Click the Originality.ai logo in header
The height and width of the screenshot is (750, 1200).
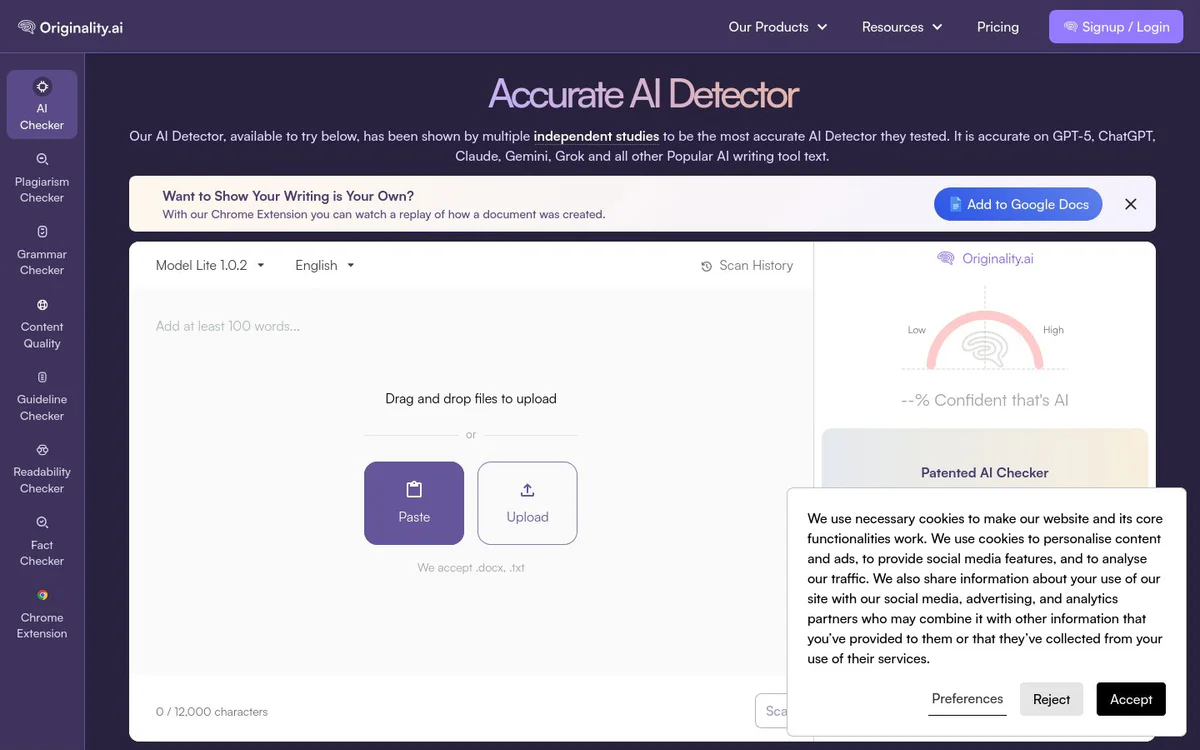[x=70, y=27]
